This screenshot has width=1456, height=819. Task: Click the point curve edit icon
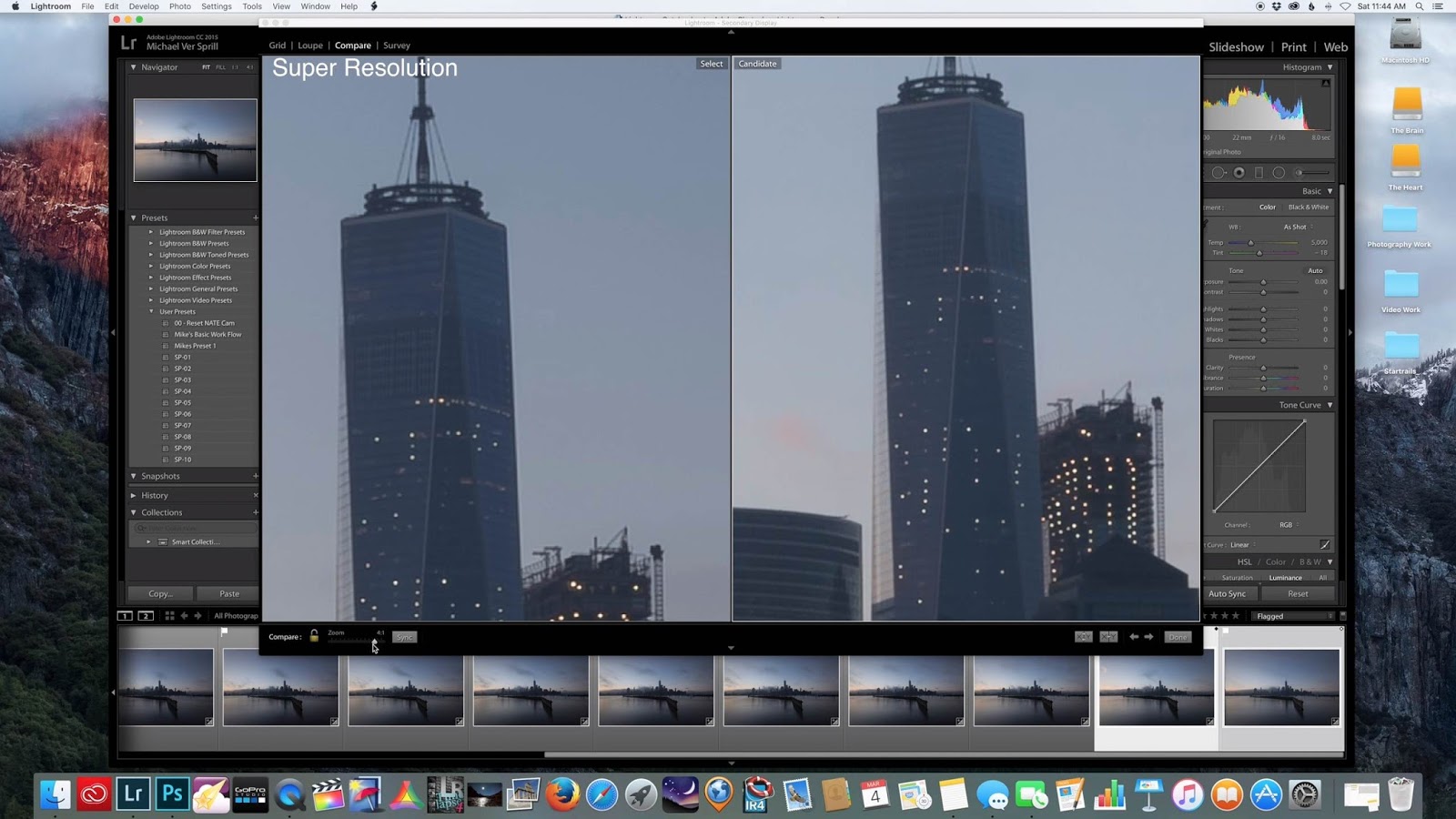[x=1325, y=544]
